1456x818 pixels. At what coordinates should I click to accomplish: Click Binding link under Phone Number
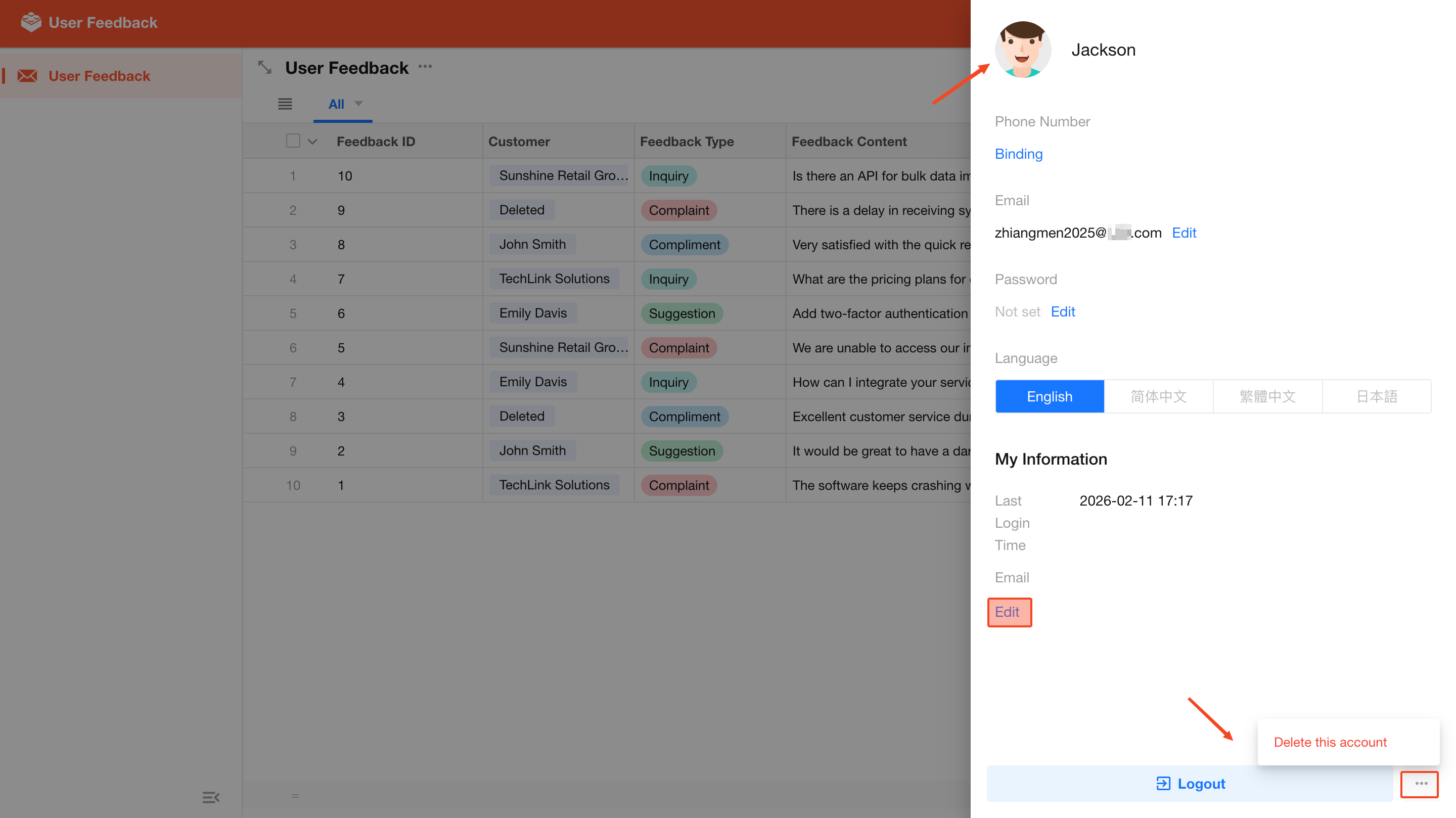tap(1019, 154)
